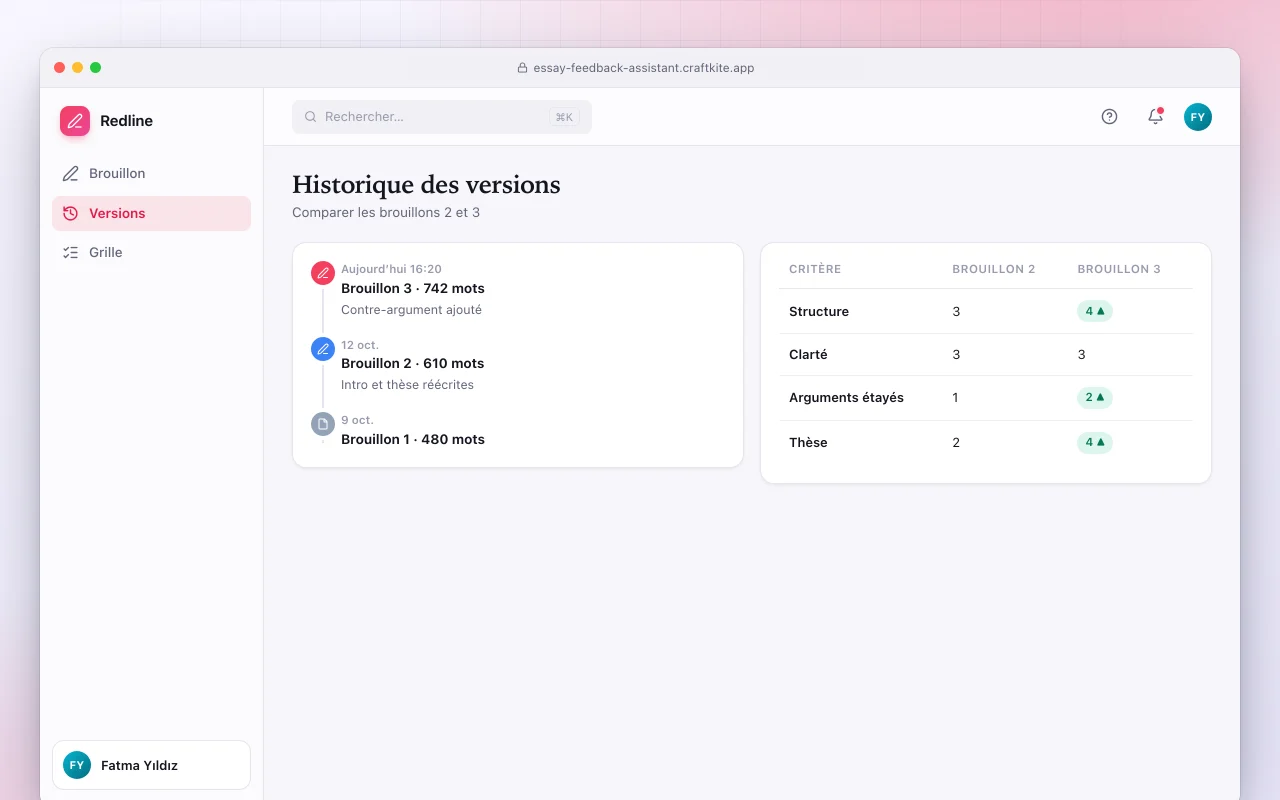This screenshot has width=1280, height=800.
Task: Click the Clarté criterion row label
Action: [x=808, y=354]
